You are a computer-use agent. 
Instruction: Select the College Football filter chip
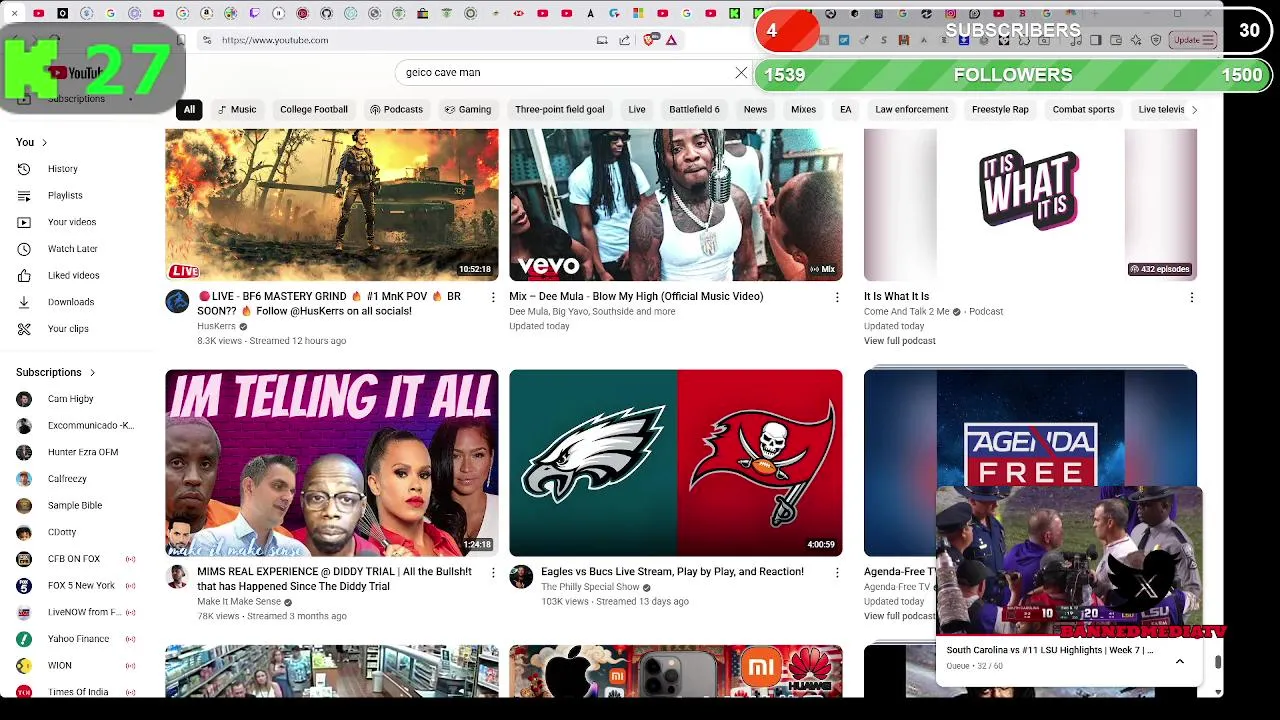pyautogui.click(x=314, y=110)
